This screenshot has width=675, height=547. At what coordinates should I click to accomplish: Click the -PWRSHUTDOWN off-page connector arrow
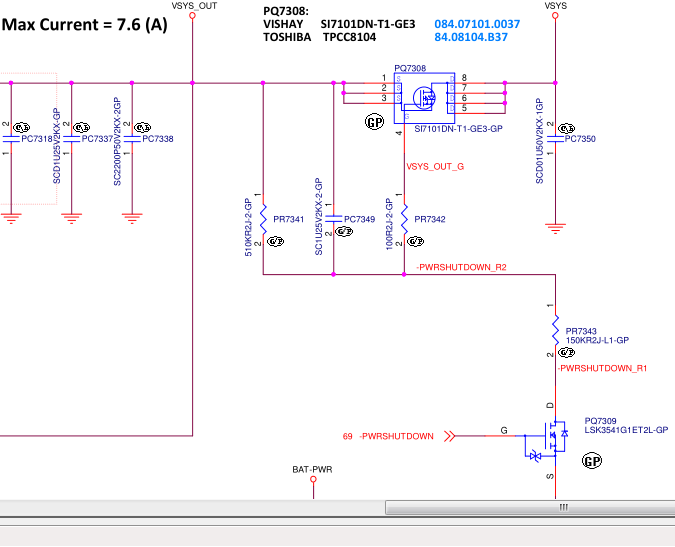click(x=450, y=436)
